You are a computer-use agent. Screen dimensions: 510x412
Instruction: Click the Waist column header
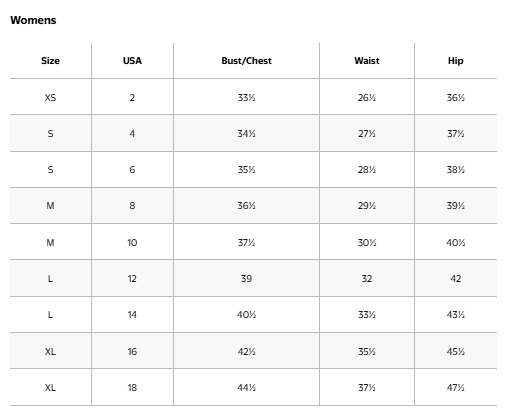point(367,61)
